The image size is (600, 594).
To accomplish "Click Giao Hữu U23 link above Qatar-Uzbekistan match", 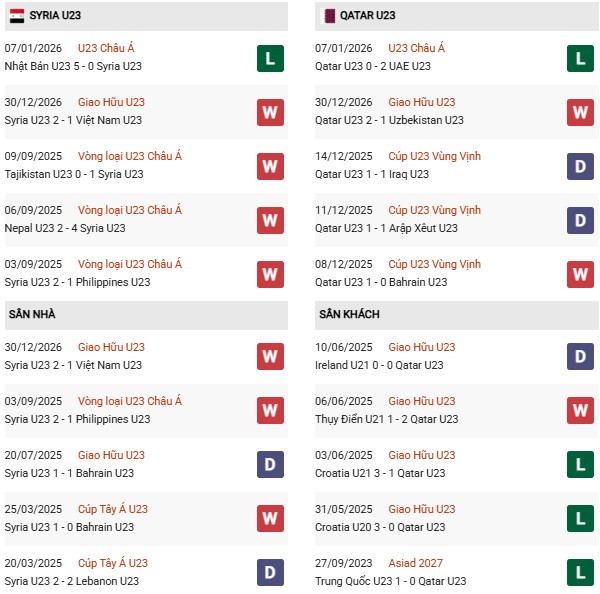I will [x=421, y=102].
